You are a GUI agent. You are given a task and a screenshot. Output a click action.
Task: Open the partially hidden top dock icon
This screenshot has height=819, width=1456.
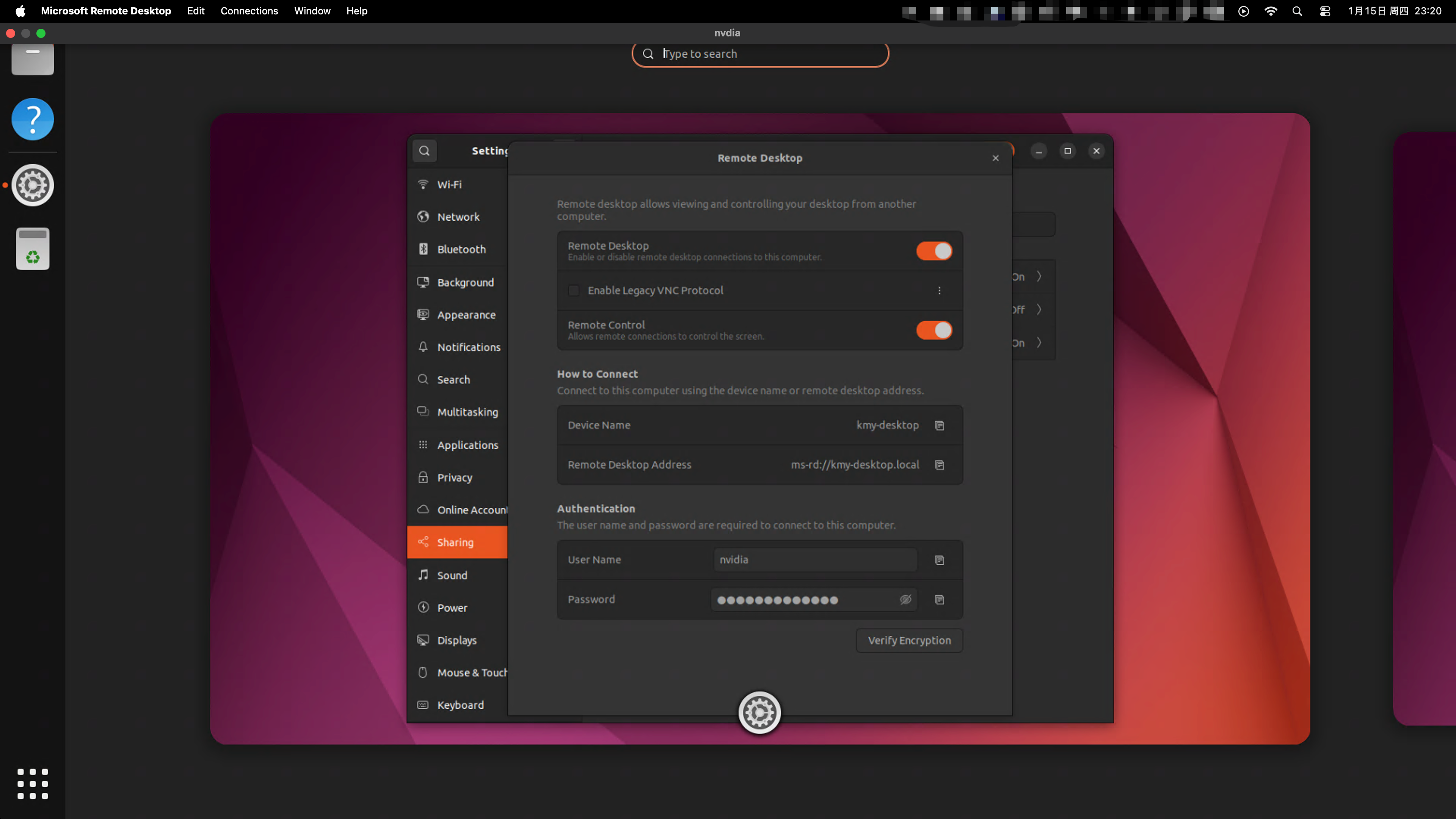coord(33,60)
